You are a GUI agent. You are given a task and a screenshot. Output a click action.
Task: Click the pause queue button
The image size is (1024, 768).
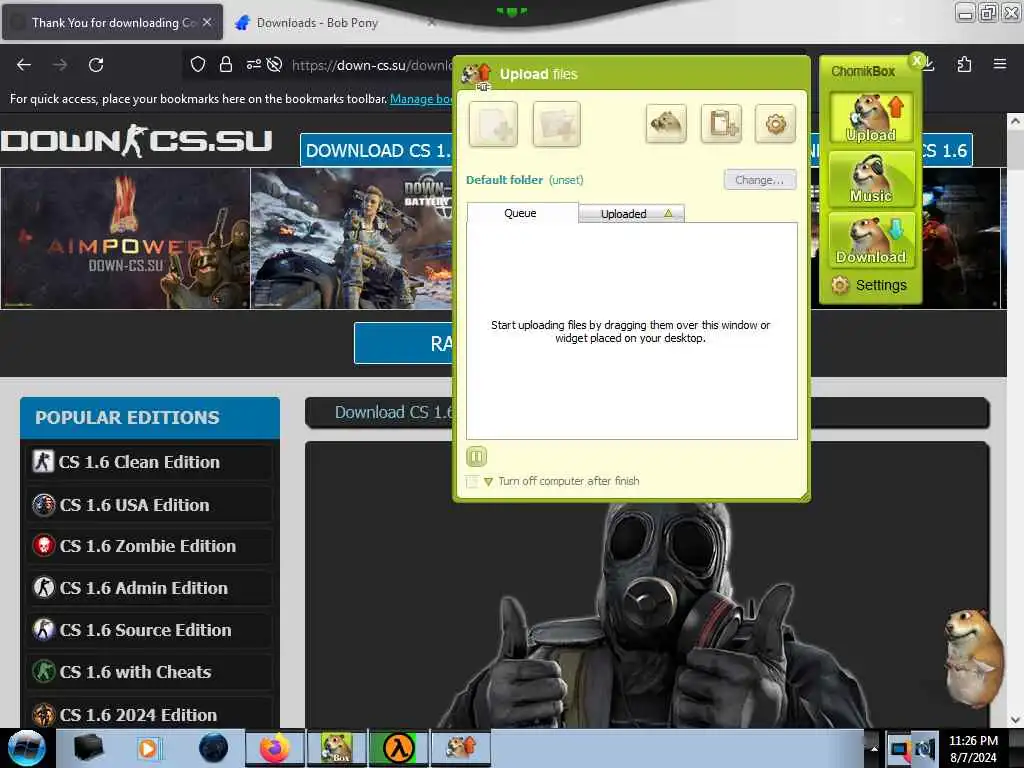(x=476, y=456)
